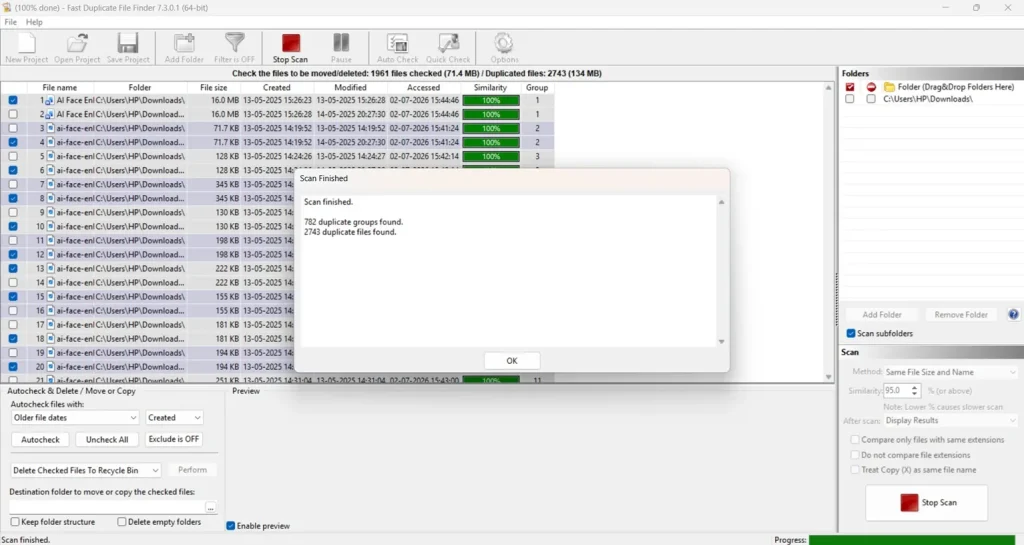The image size is (1024, 545).
Task: Click the Uncheck All button
Action: pyautogui.click(x=107, y=440)
